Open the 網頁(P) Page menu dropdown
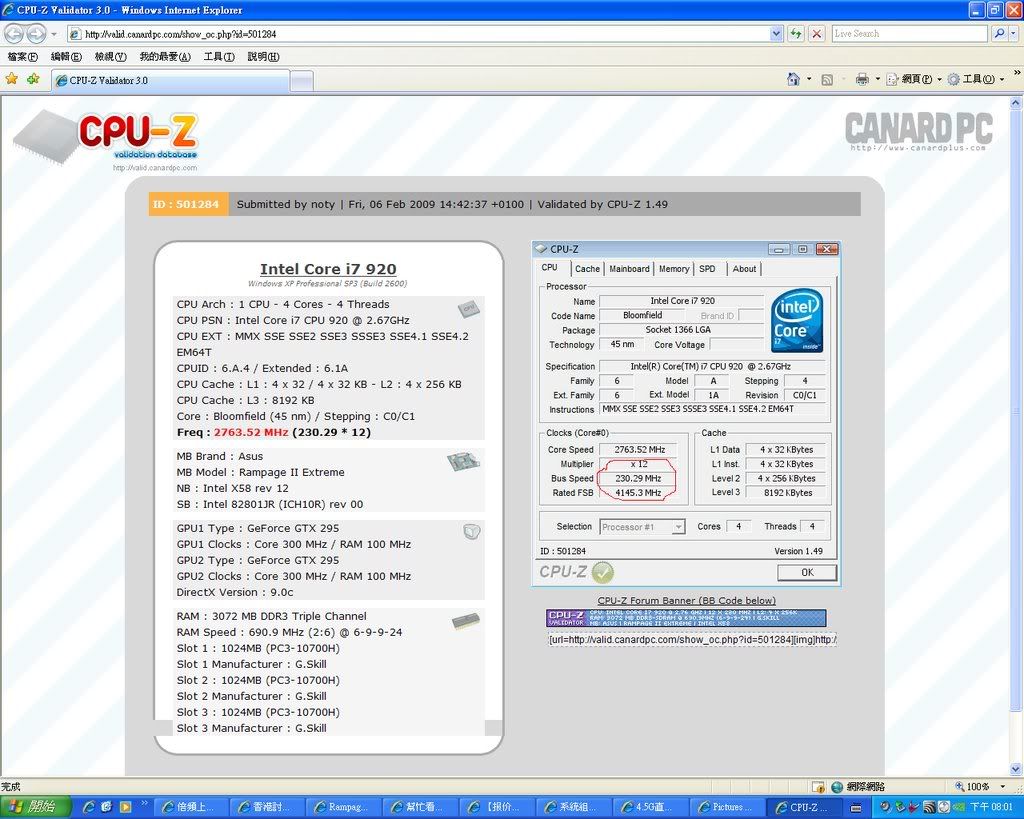 [914, 79]
